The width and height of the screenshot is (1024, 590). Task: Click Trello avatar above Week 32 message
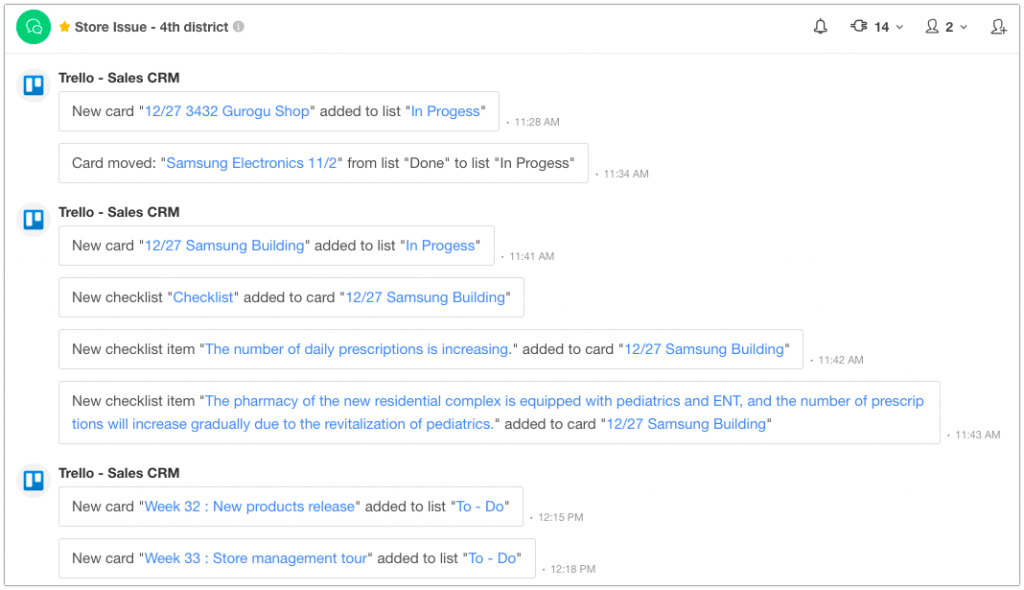coord(33,480)
